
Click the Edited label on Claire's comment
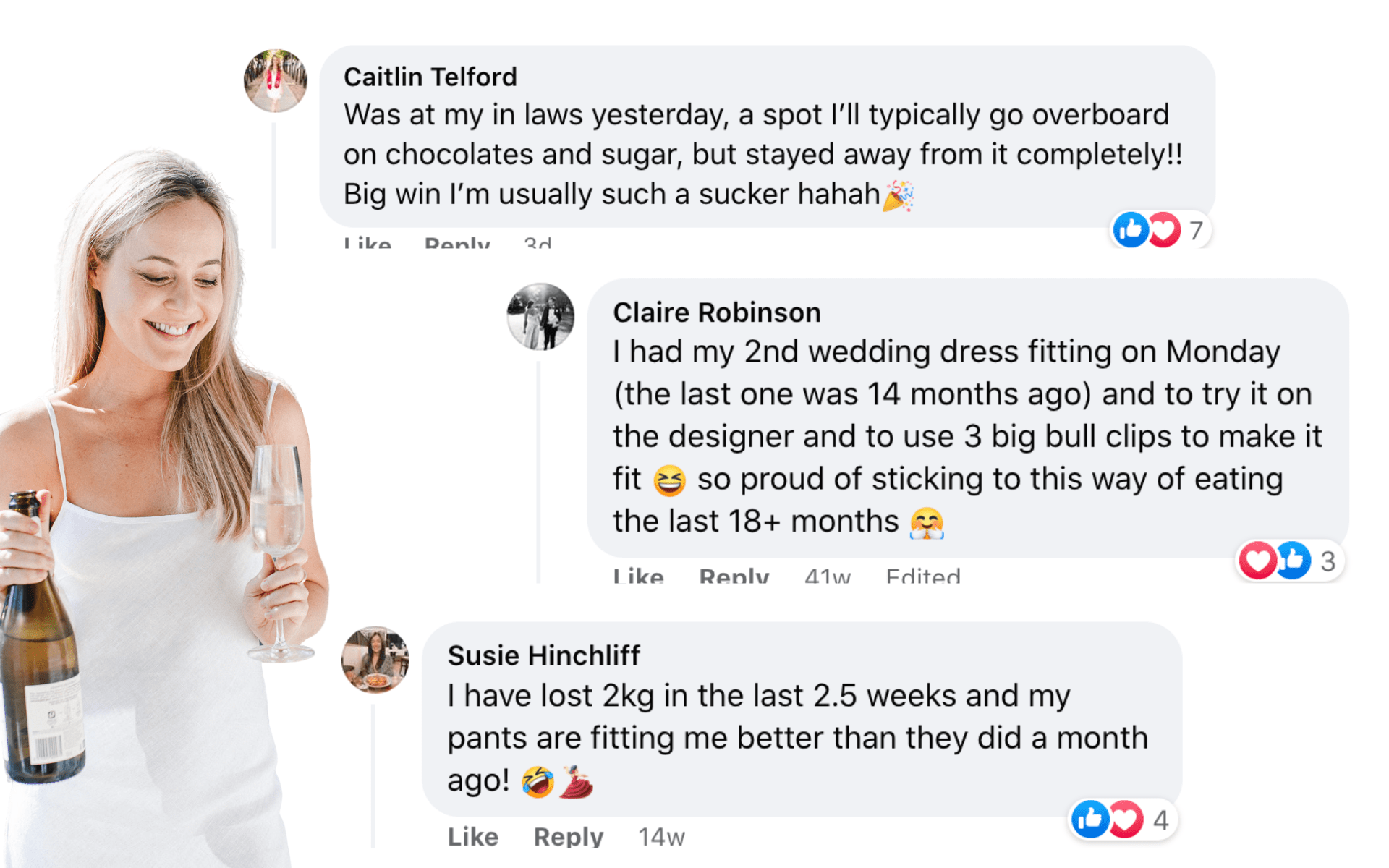click(923, 576)
